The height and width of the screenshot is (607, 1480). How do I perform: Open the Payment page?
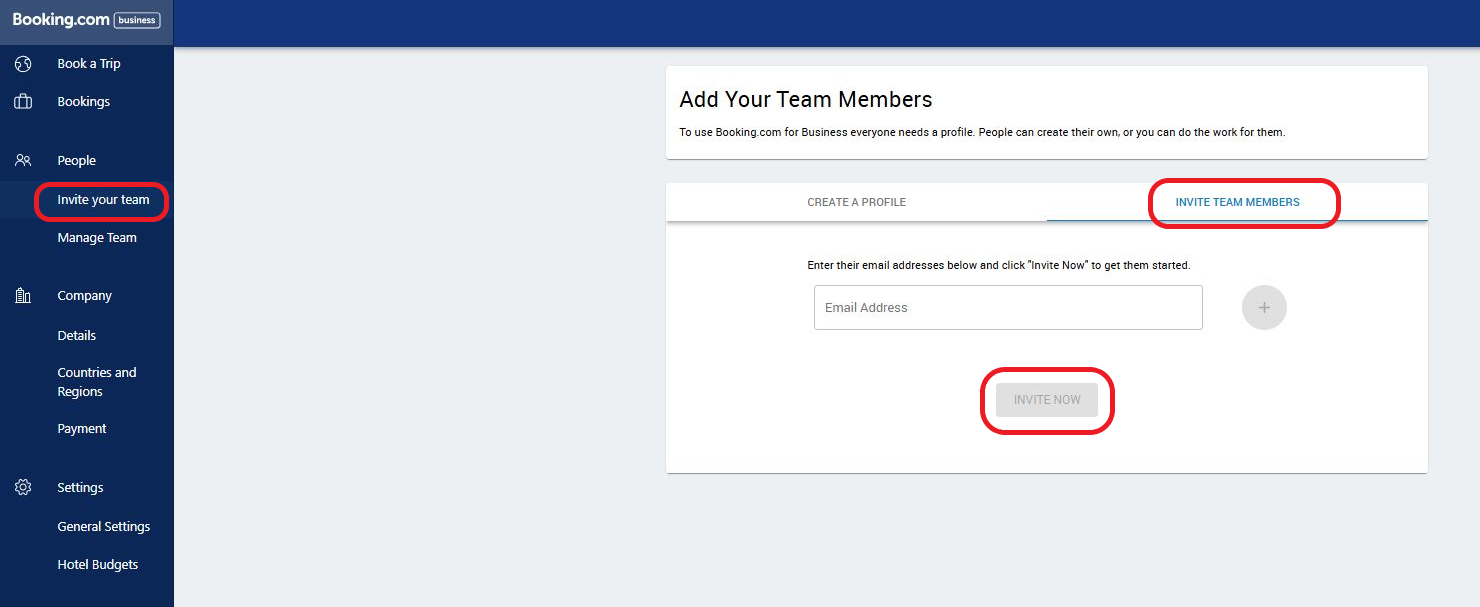(x=82, y=429)
